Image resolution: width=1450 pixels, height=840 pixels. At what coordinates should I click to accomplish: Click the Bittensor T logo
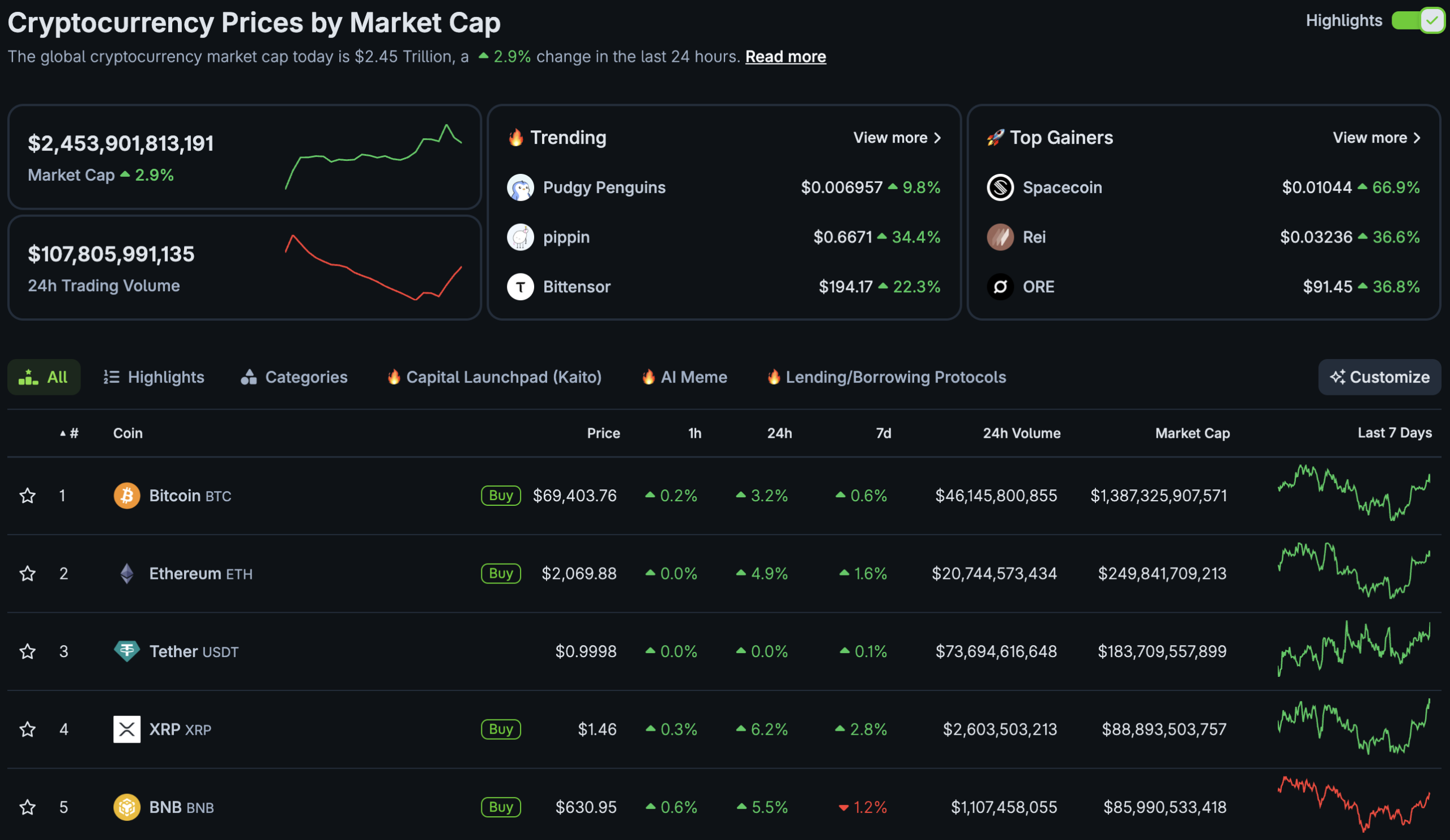tap(520, 287)
